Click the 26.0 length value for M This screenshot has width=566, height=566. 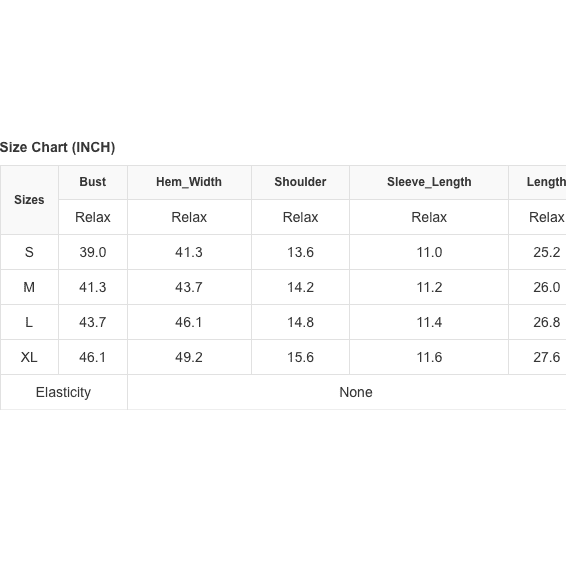tap(547, 287)
